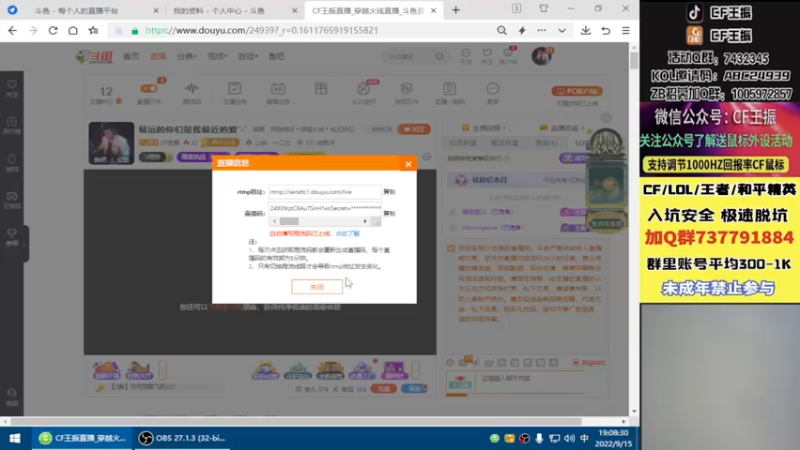Open the browser hamburger menu
Image resolution: width=800 pixels, height=450 pixels.
pyautogui.click(x=626, y=31)
